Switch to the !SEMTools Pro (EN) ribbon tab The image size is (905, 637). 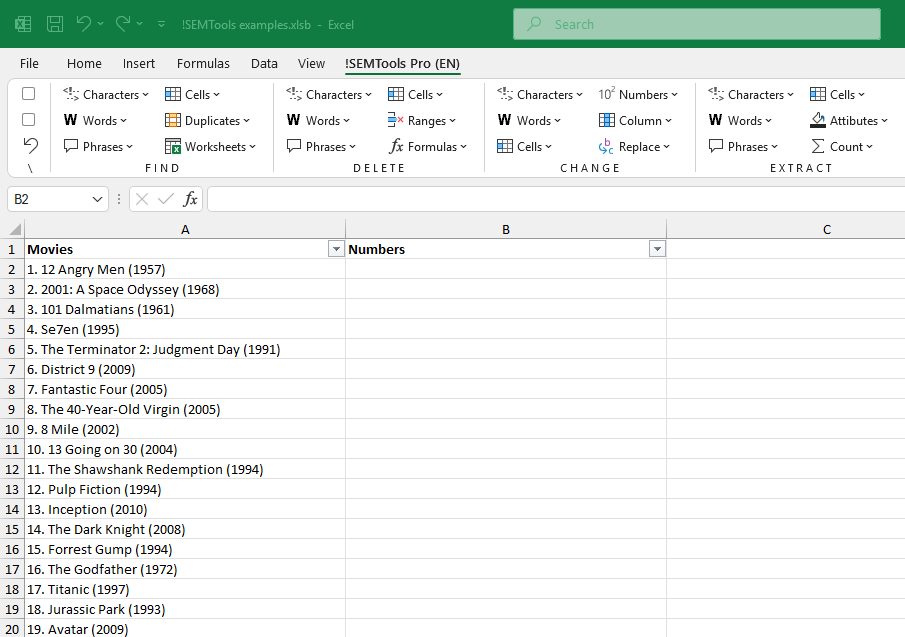402,62
